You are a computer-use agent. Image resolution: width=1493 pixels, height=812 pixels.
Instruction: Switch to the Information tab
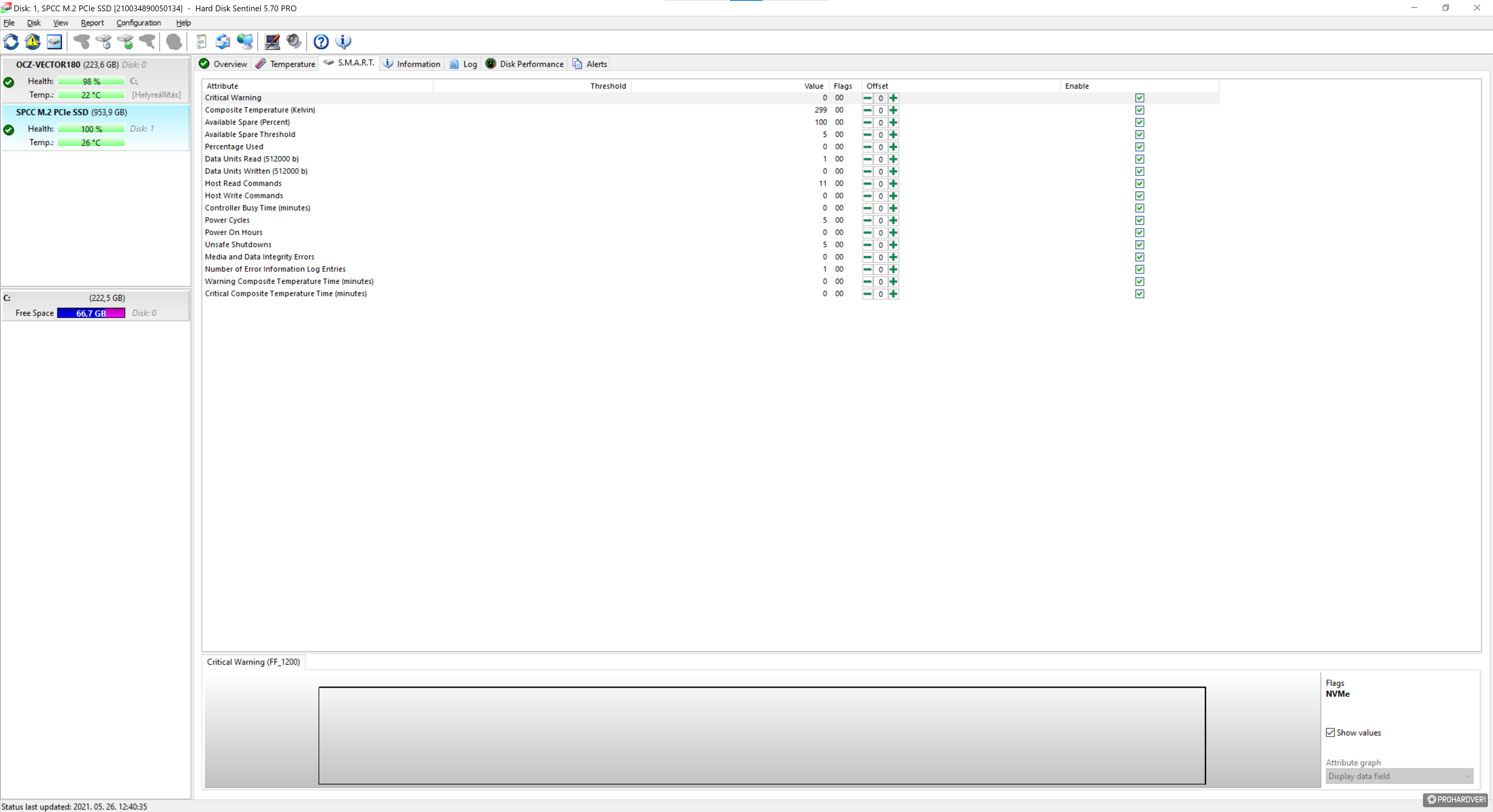[x=412, y=64]
